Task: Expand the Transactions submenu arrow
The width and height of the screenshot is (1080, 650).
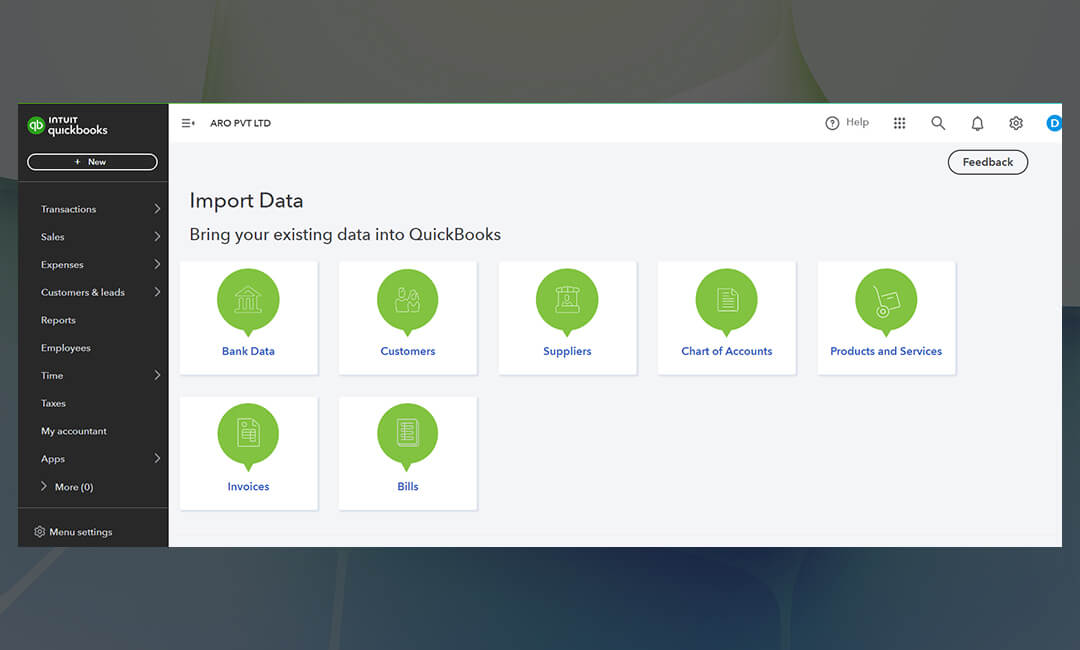Action: click(x=157, y=209)
